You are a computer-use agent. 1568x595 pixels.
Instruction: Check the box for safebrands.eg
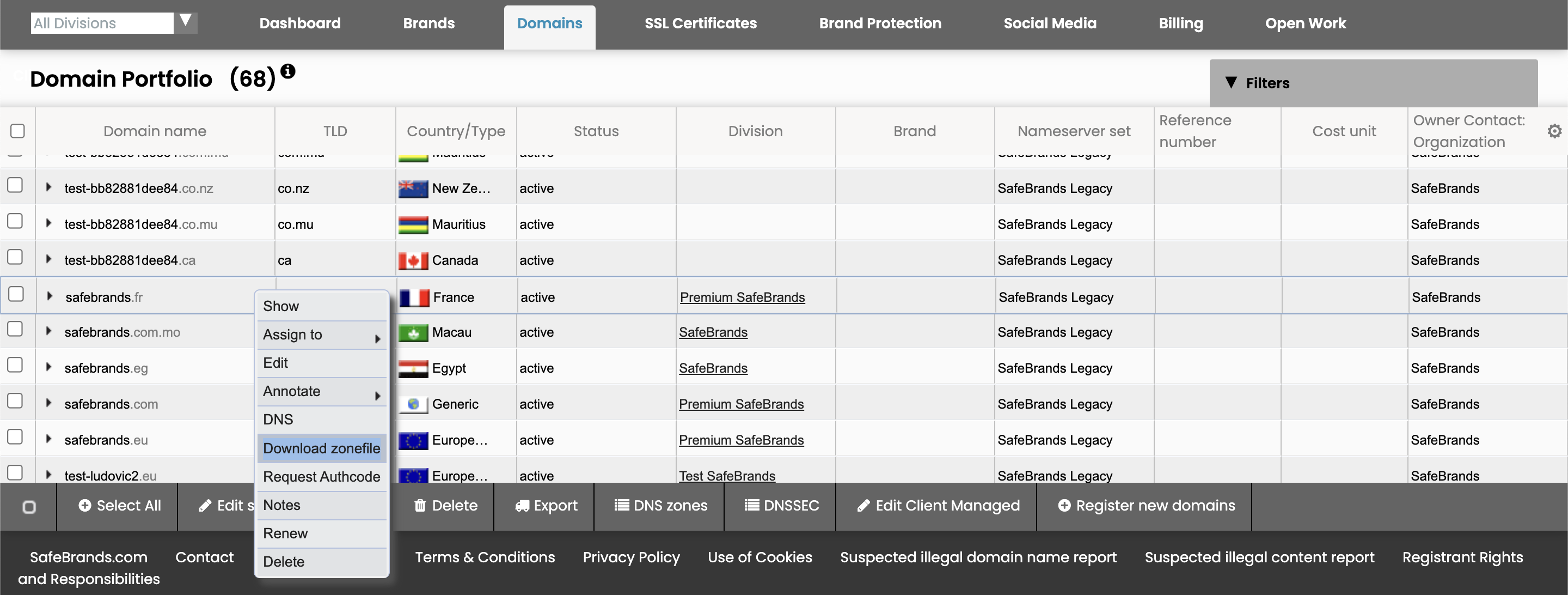point(15,365)
